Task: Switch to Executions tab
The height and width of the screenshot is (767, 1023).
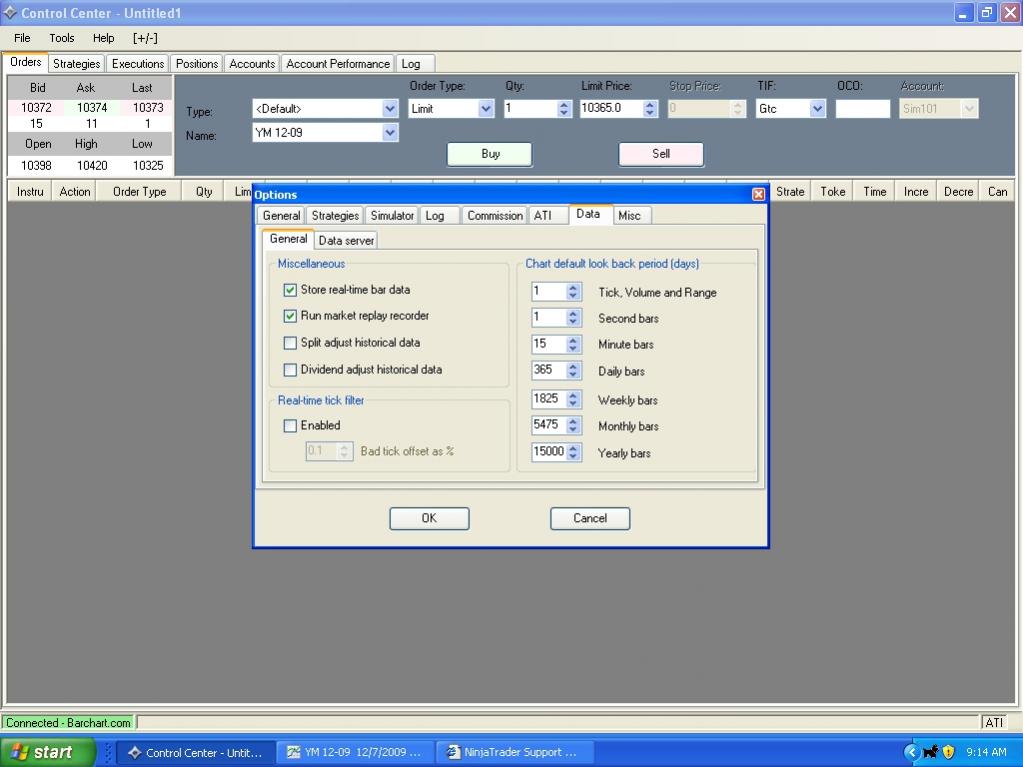Action: pyautogui.click(x=138, y=63)
